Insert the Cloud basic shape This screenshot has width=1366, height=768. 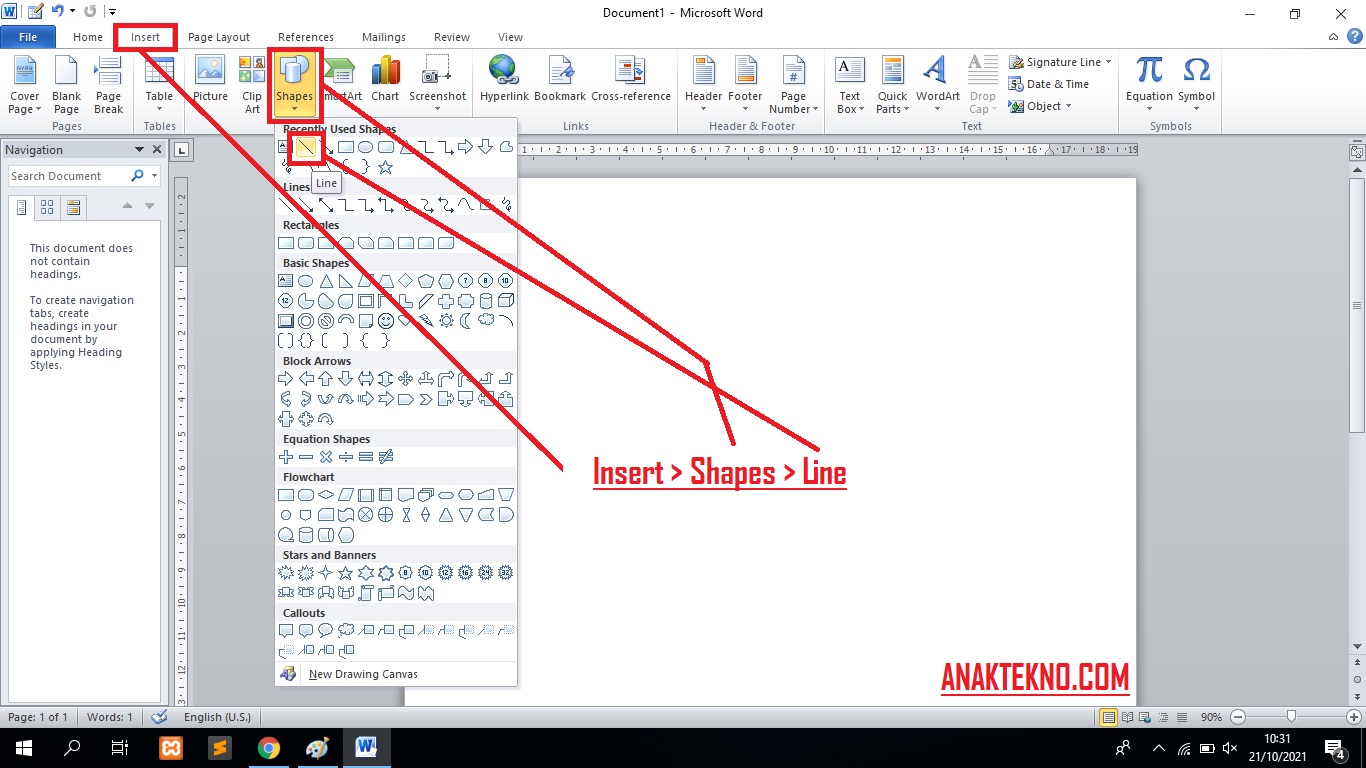pyautogui.click(x=486, y=321)
